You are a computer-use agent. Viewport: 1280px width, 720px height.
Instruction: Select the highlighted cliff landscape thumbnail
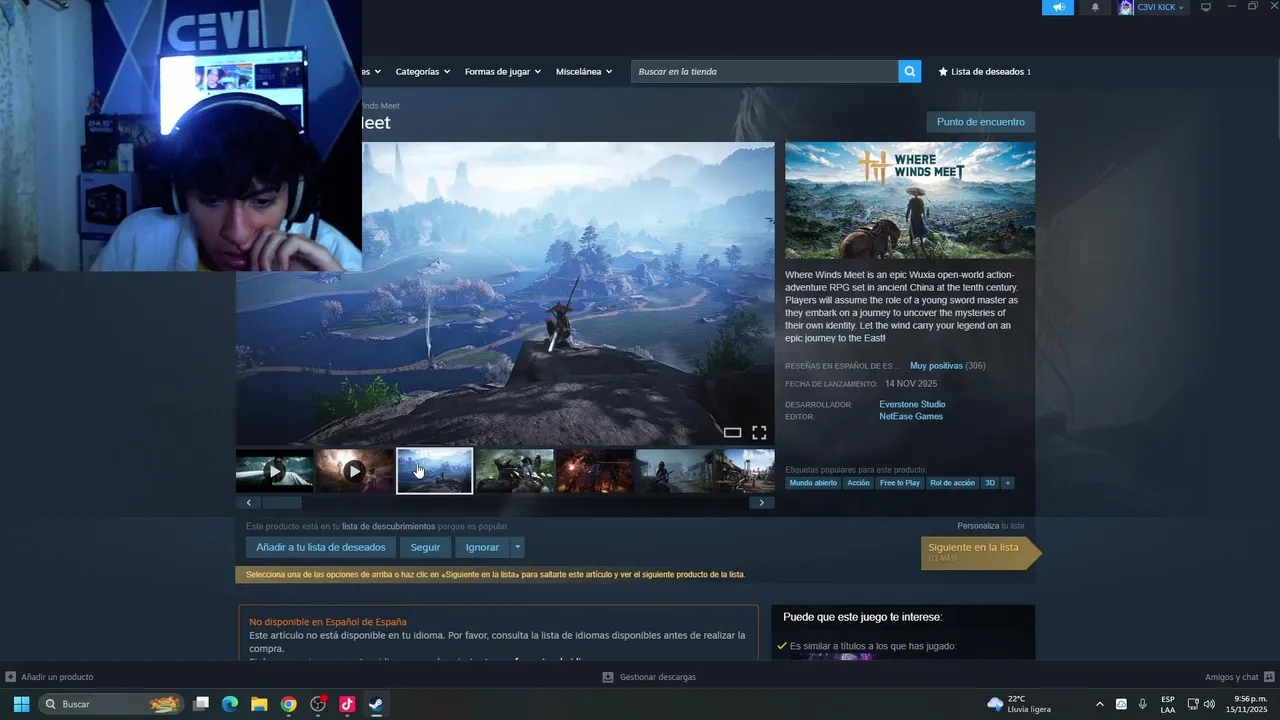coord(435,471)
